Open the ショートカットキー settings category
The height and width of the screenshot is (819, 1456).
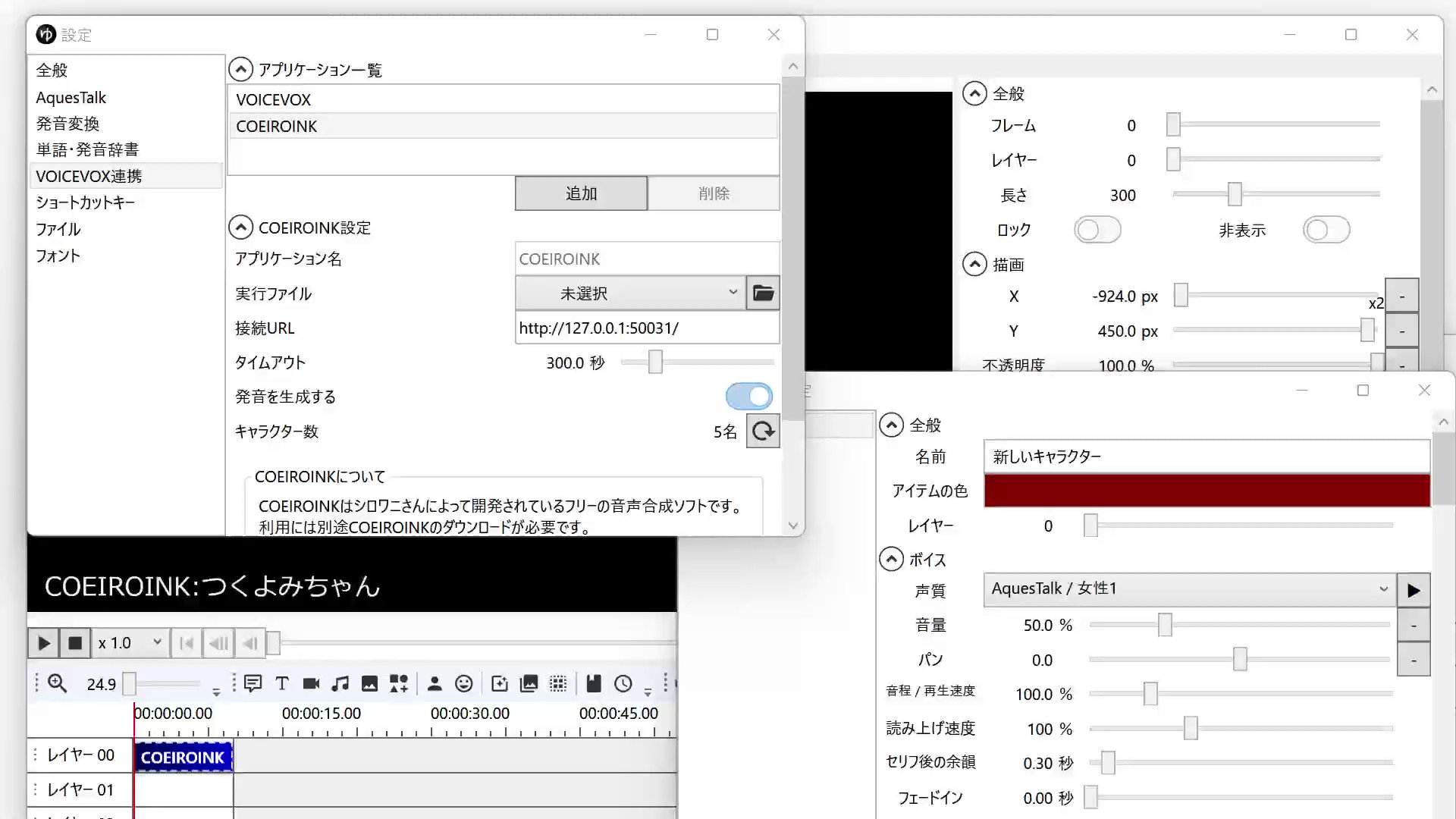[126, 202]
